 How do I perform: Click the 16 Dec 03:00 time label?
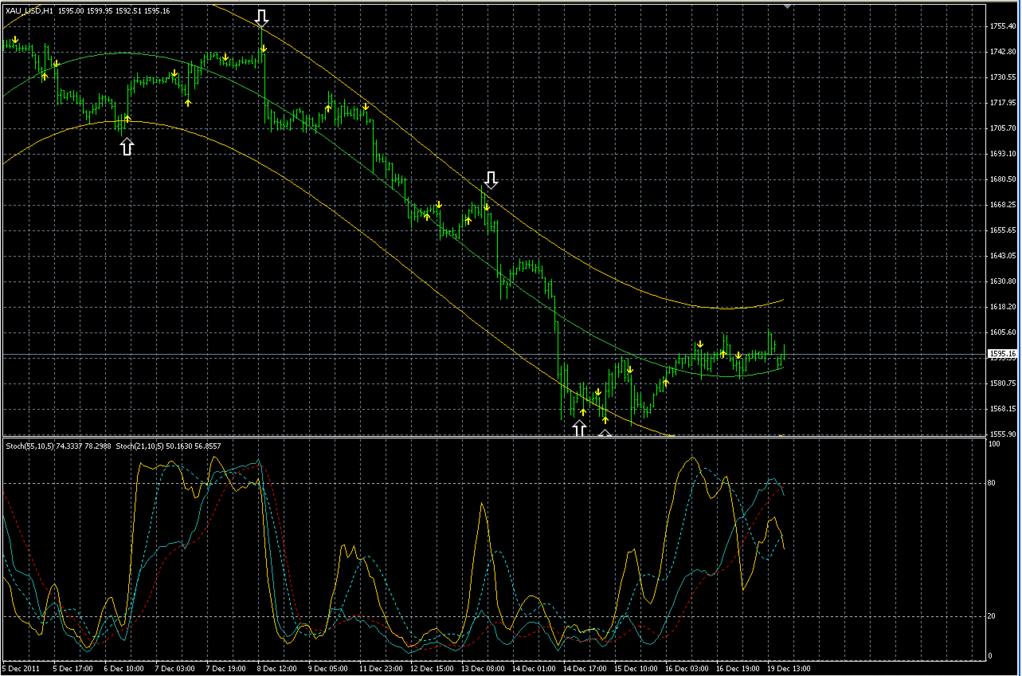tap(686, 669)
